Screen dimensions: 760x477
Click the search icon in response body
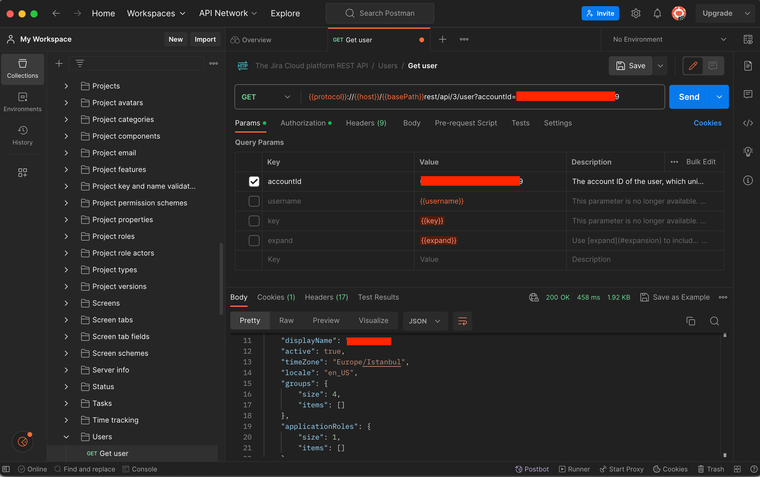714,321
